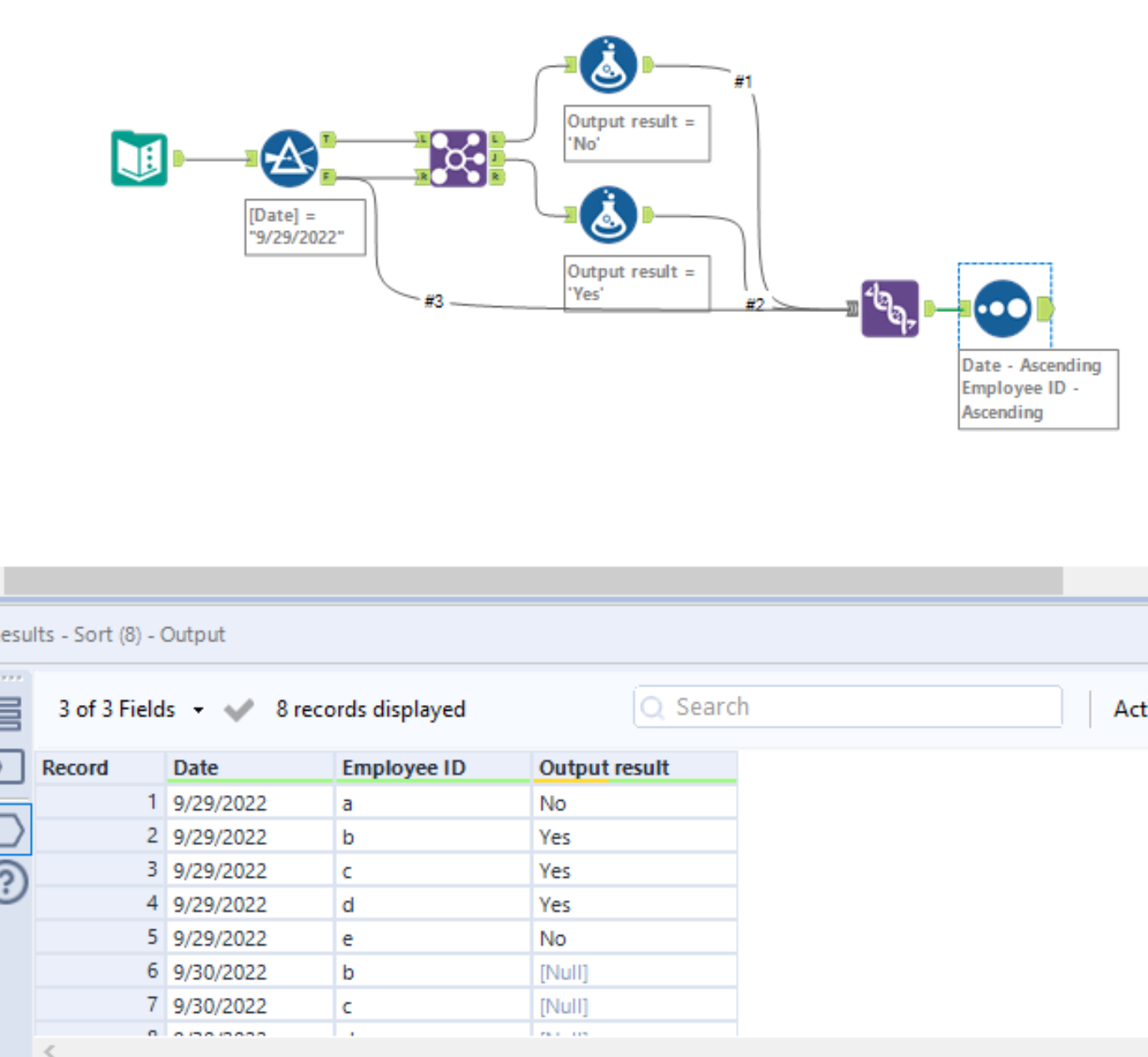Toggle the data quality checkmark indicator
The width and height of the screenshot is (1148, 1057).
point(239,710)
